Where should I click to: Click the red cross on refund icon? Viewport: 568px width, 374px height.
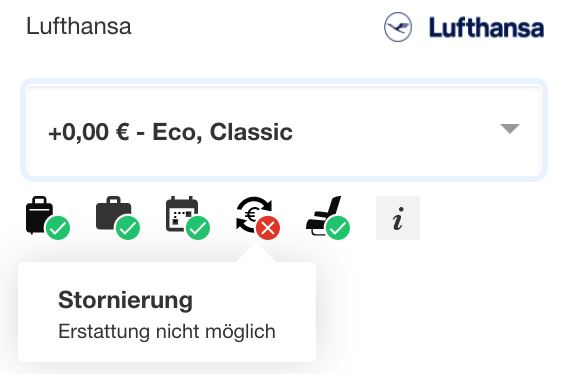point(268,228)
